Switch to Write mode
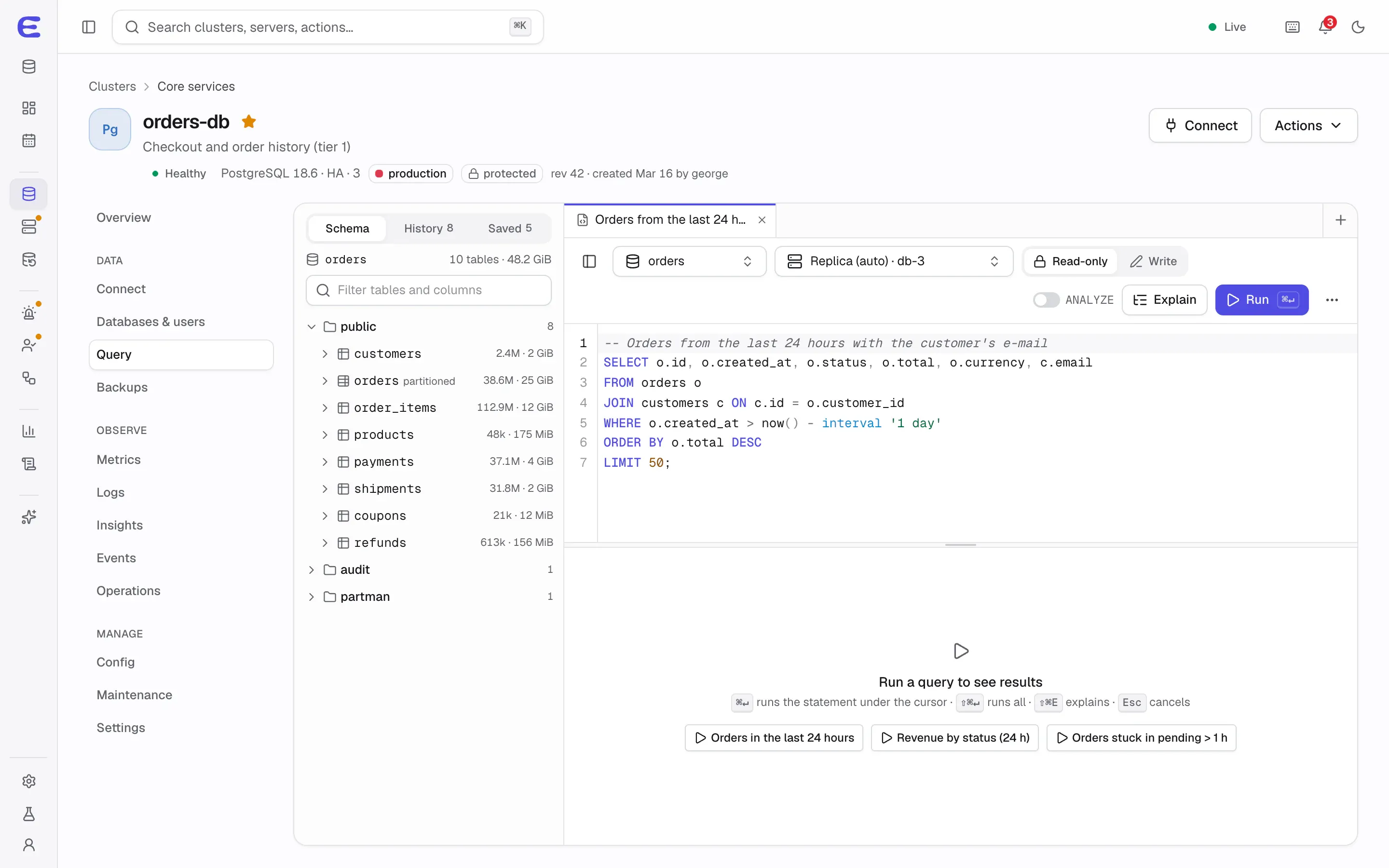 point(1153,261)
